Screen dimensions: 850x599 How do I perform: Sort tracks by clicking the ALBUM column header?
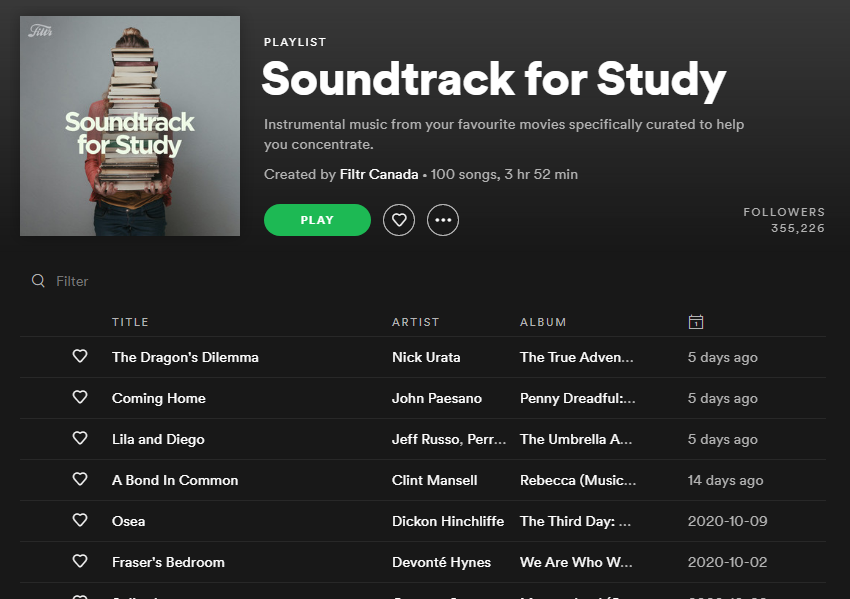point(543,322)
